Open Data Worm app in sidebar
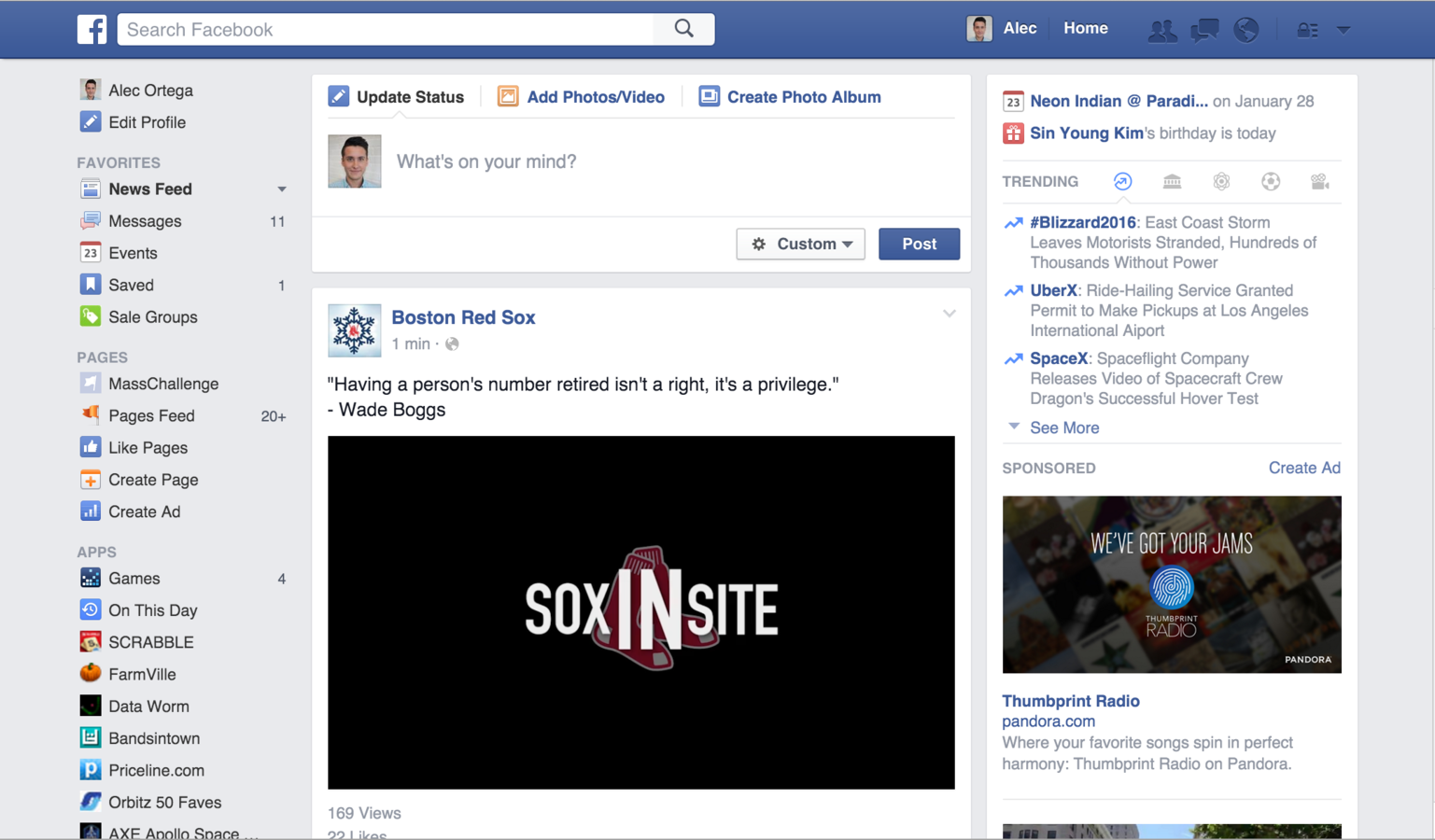 click(148, 707)
